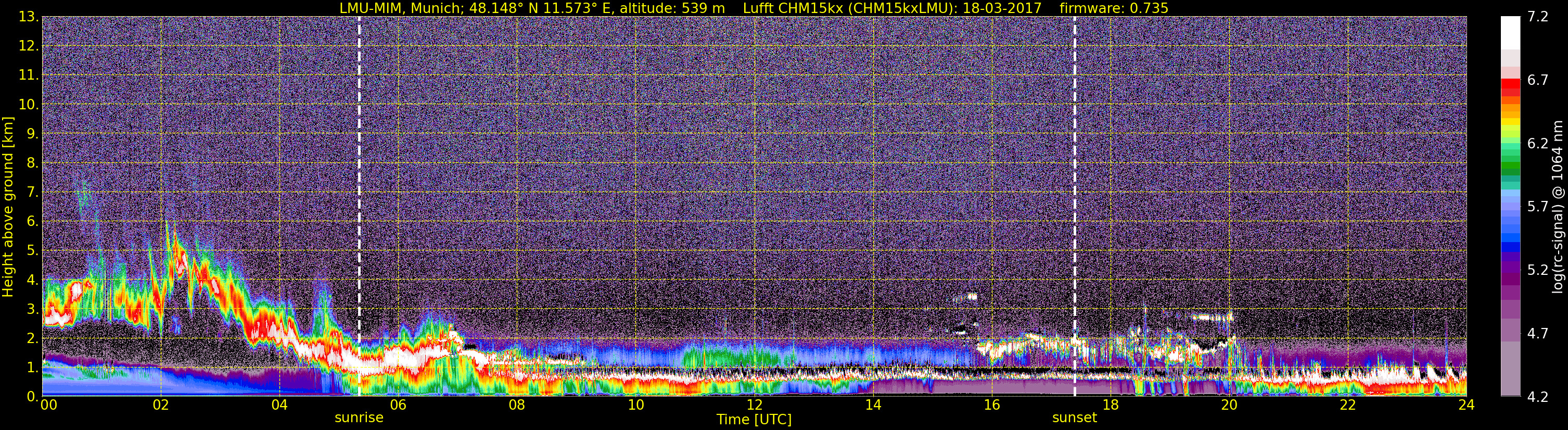Click the '22' time tick label
This screenshot has height=430, width=1568.
[x=1348, y=406]
